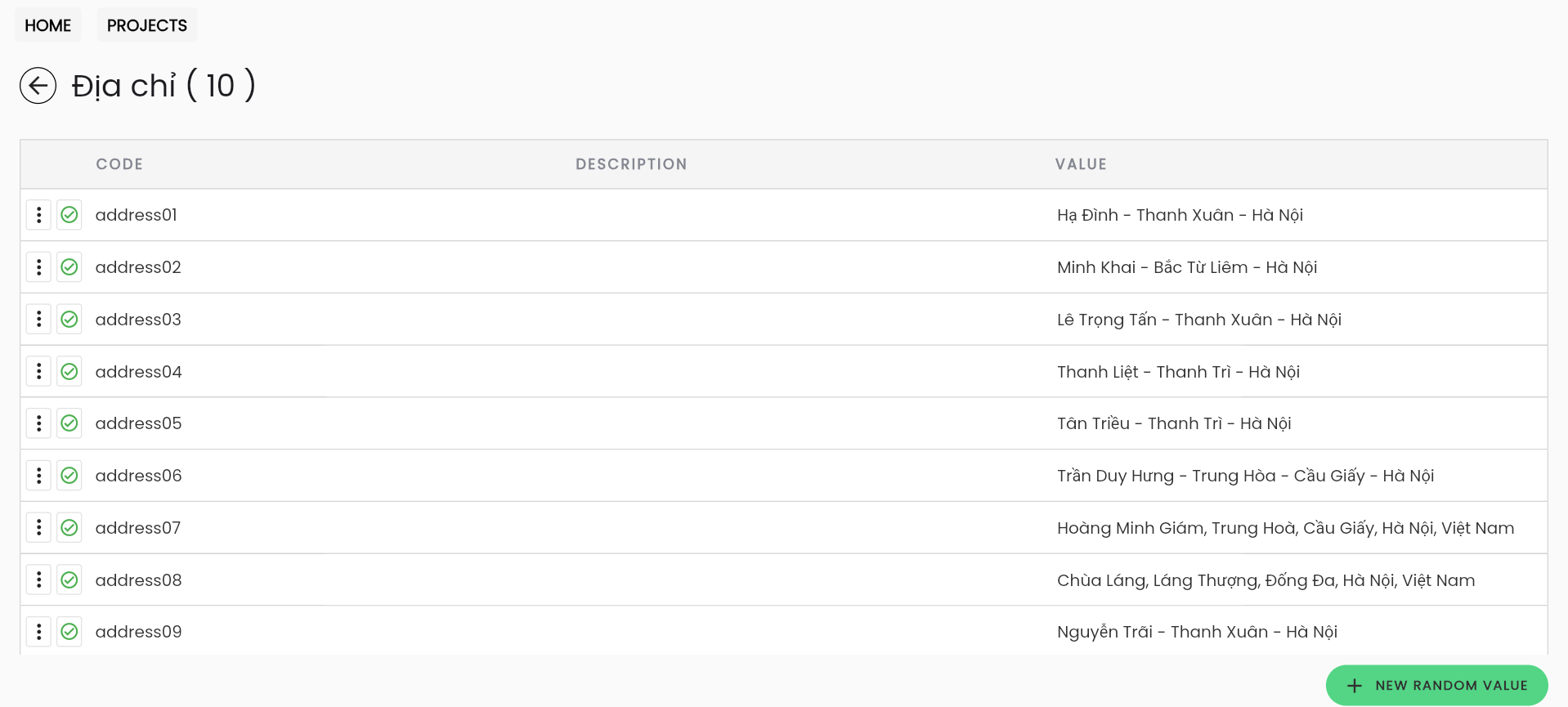Open the three-dot menu for address06
1568x707 pixels.
coord(38,476)
